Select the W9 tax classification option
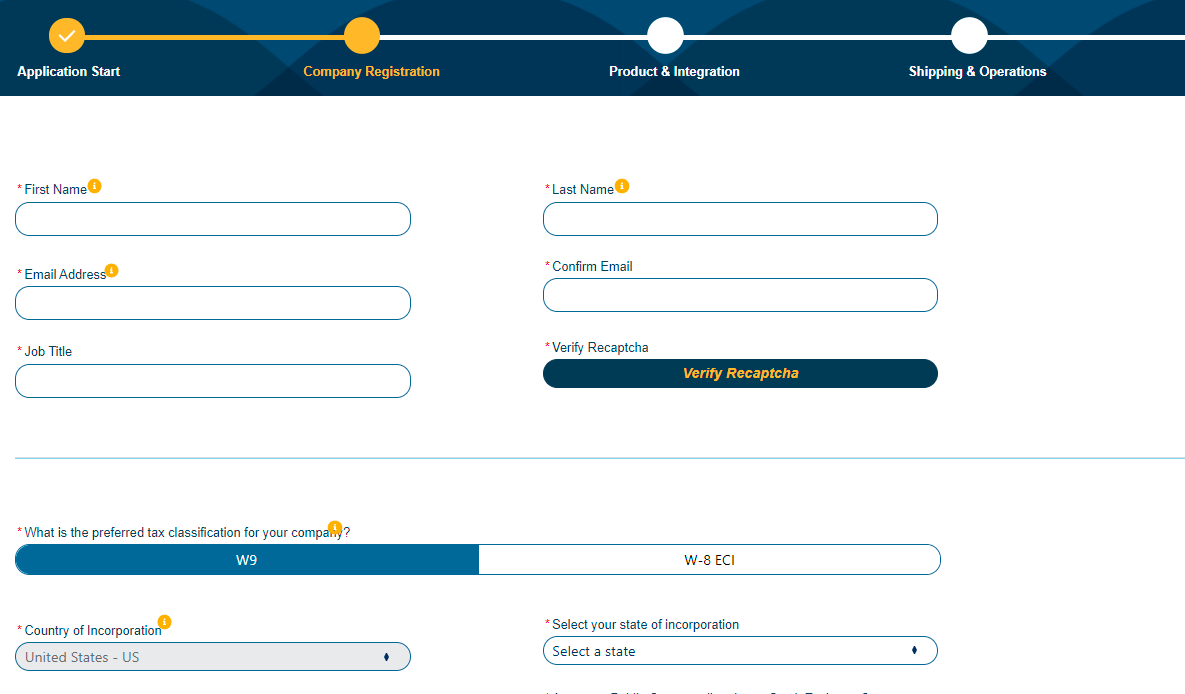1185x694 pixels. tap(247, 560)
